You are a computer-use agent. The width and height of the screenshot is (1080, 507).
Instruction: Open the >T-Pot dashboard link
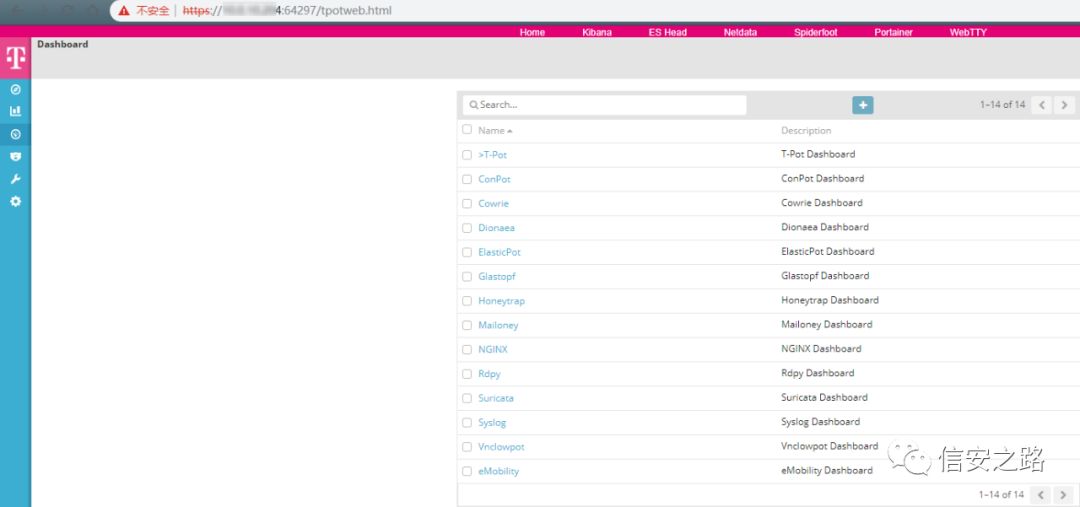[x=492, y=155]
